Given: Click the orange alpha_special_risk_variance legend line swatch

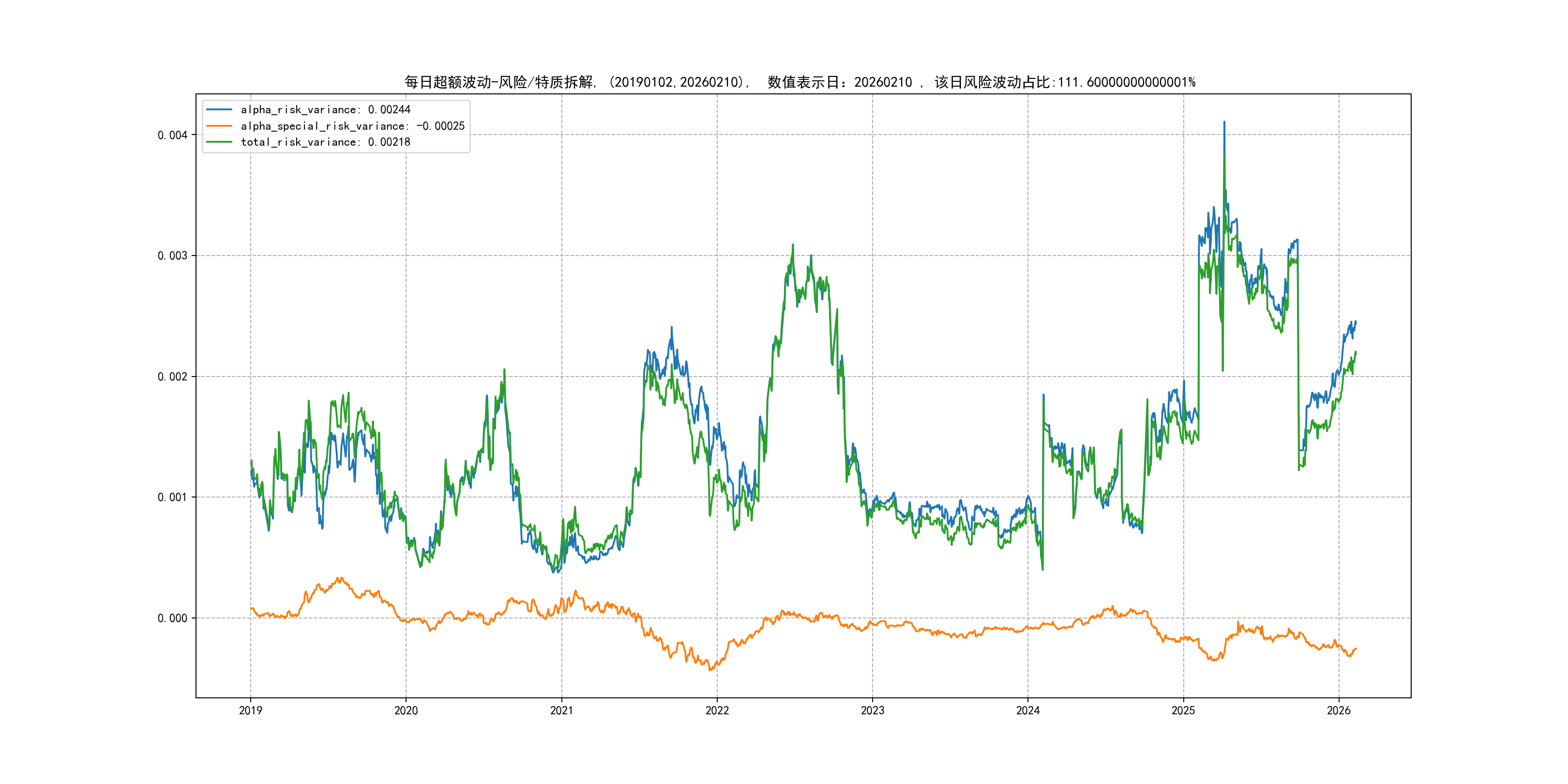Looking at the screenshot, I should pos(219,126).
